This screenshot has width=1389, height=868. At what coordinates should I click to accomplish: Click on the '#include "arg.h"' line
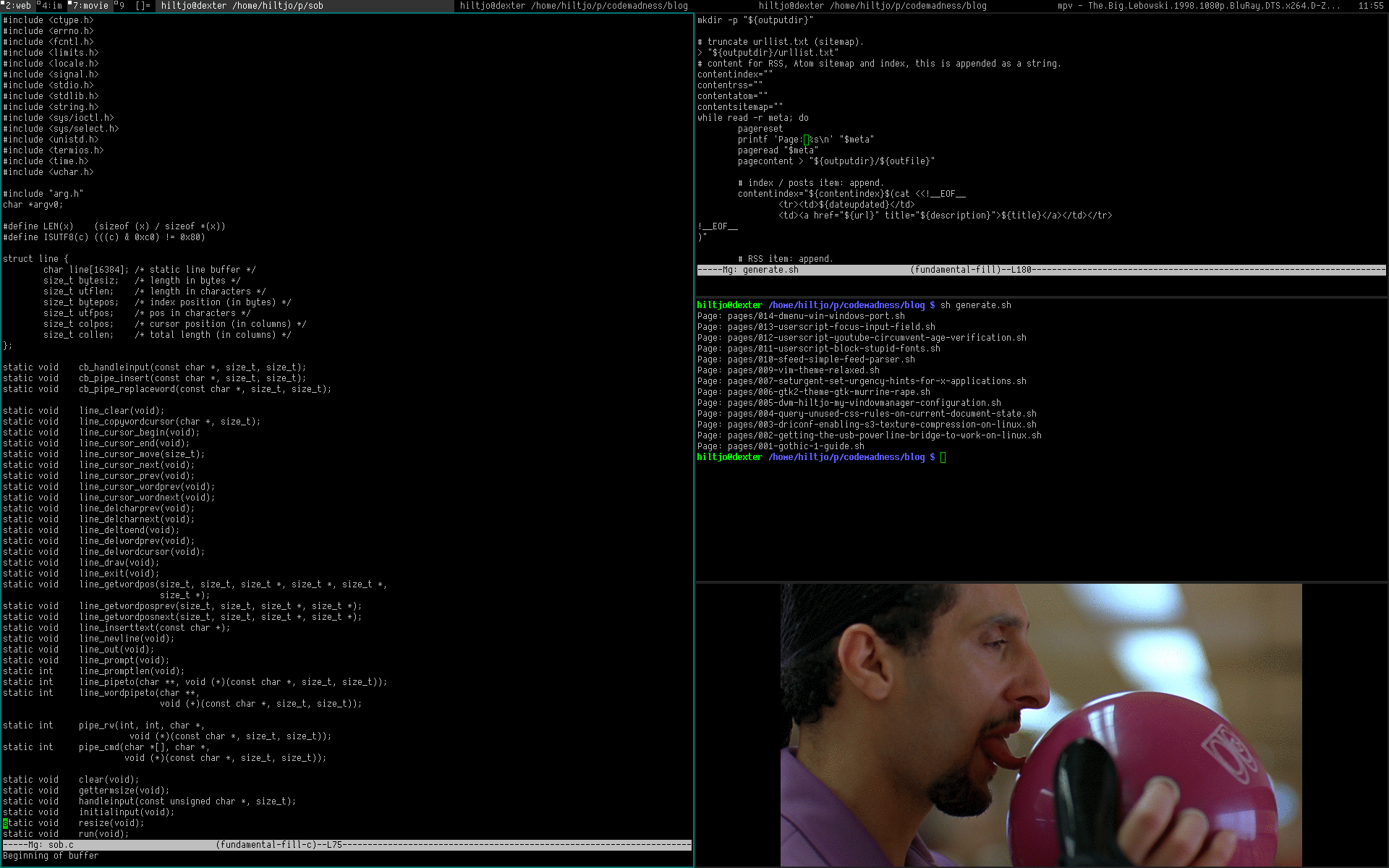43,194
